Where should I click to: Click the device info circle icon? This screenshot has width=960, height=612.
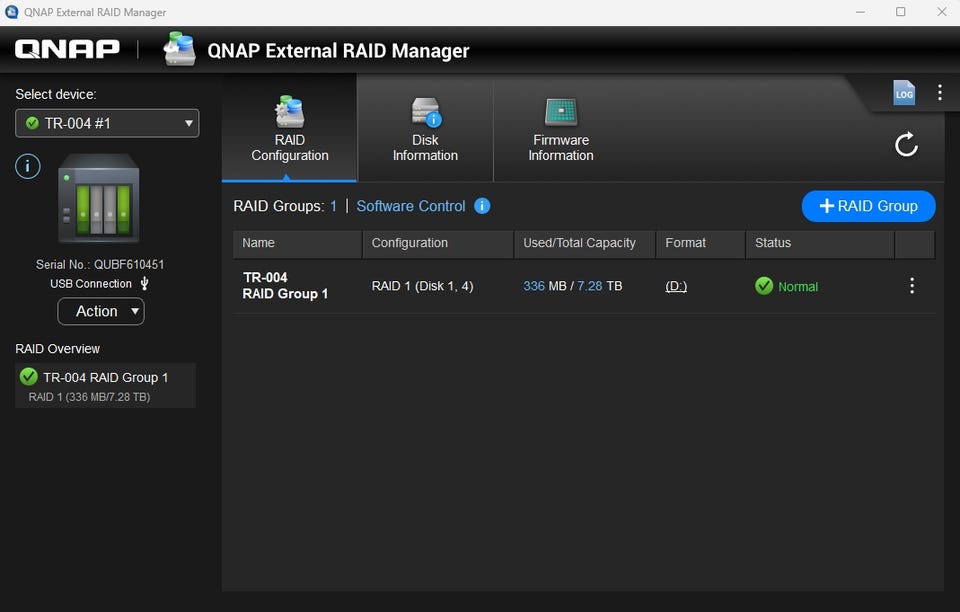(x=28, y=166)
